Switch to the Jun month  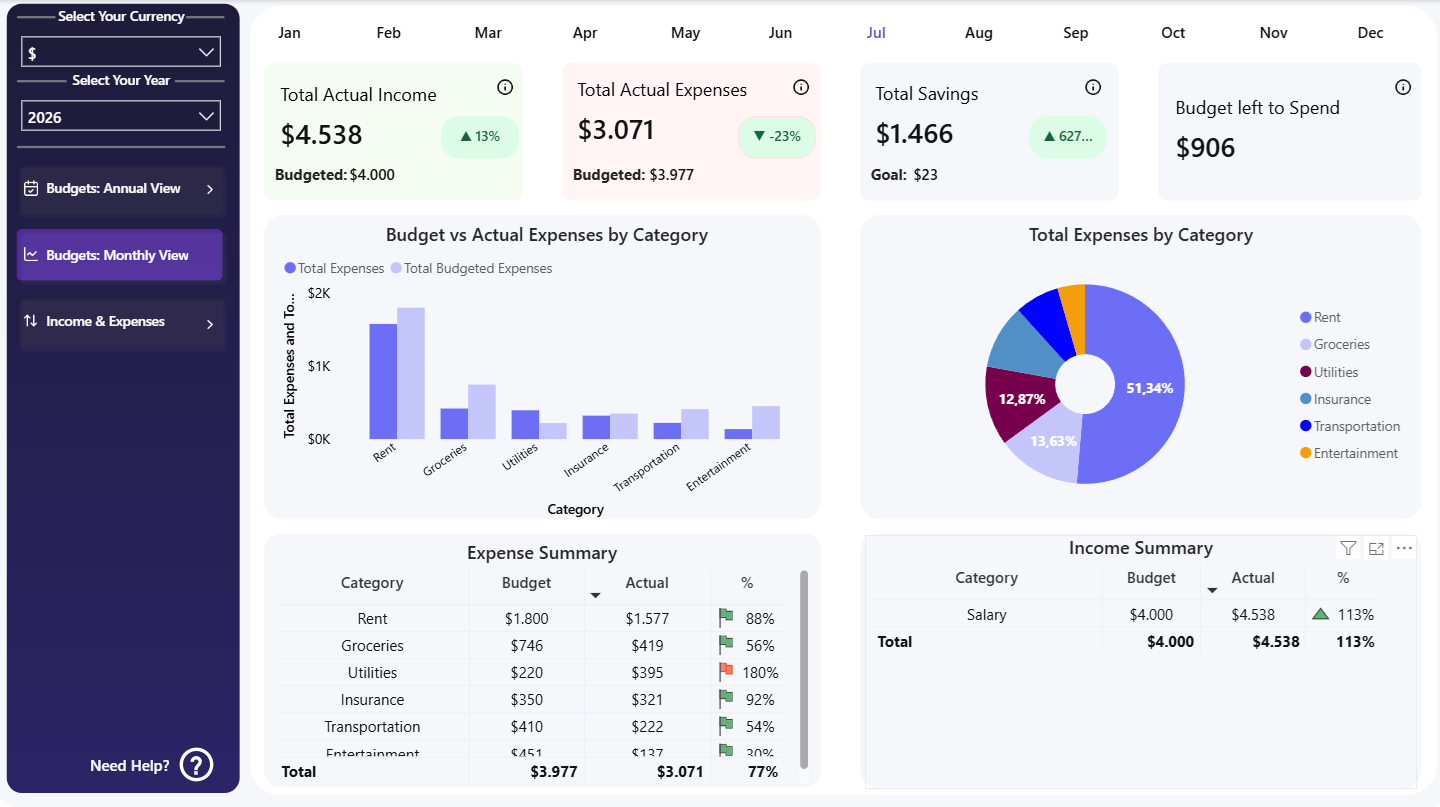tap(780, 33)
